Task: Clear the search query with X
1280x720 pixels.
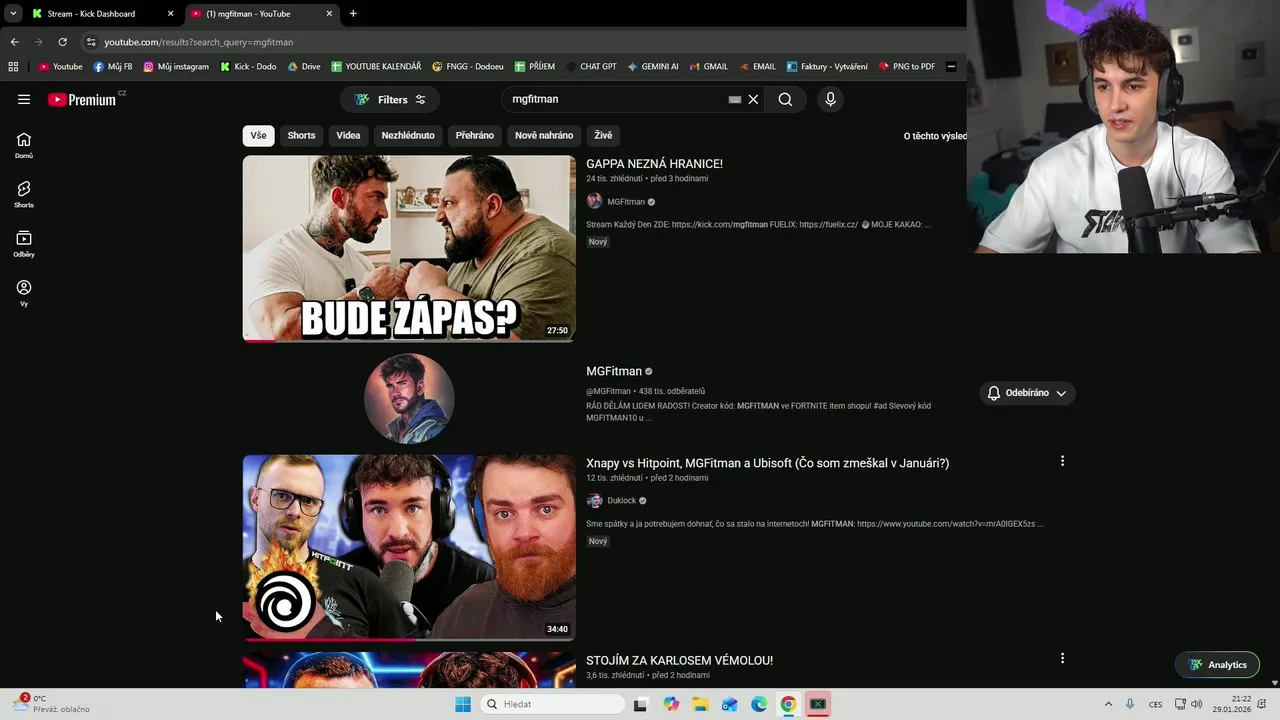Action: click(x=753, y=99)
